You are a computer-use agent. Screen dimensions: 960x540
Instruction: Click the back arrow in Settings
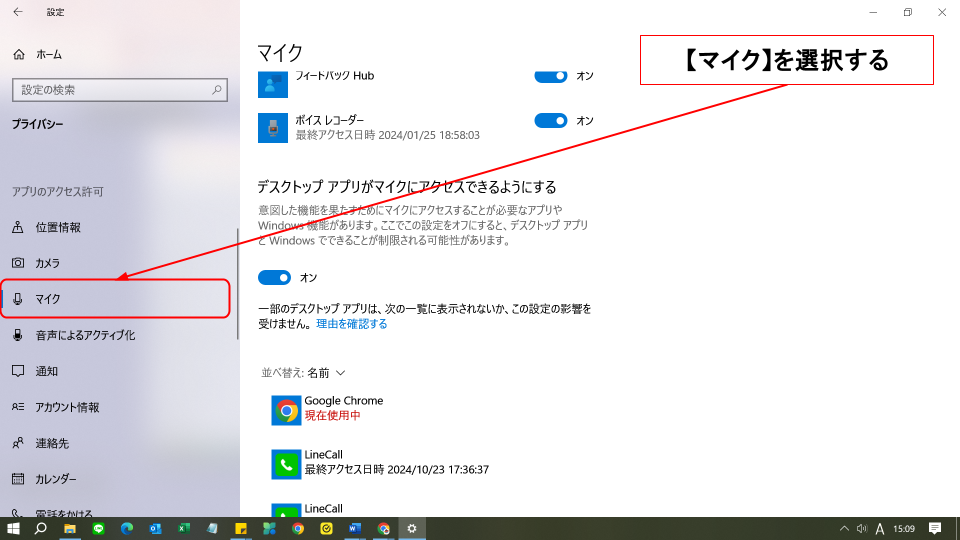click(x=17, y=12)
